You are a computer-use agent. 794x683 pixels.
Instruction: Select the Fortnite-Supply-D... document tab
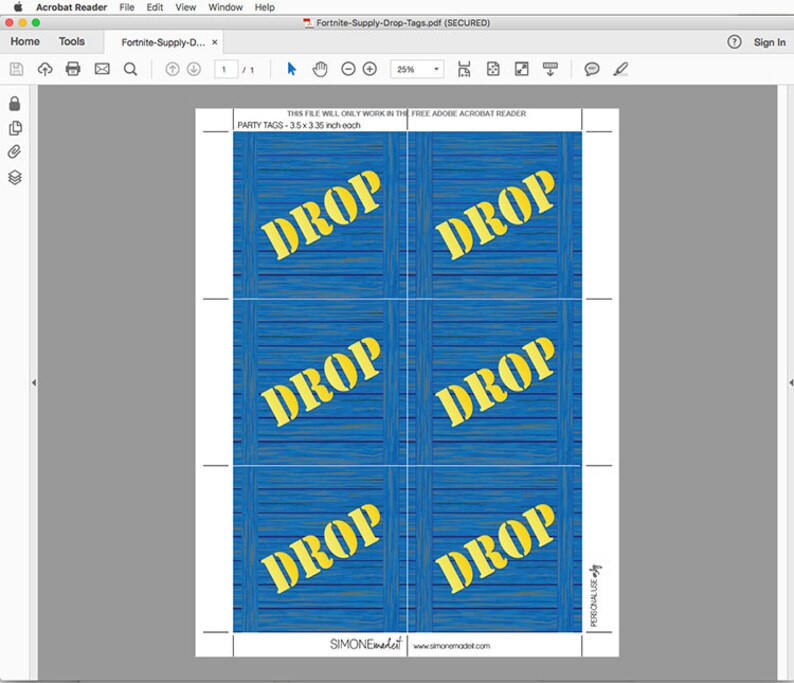pyautogui.click(x=163, y=43)
